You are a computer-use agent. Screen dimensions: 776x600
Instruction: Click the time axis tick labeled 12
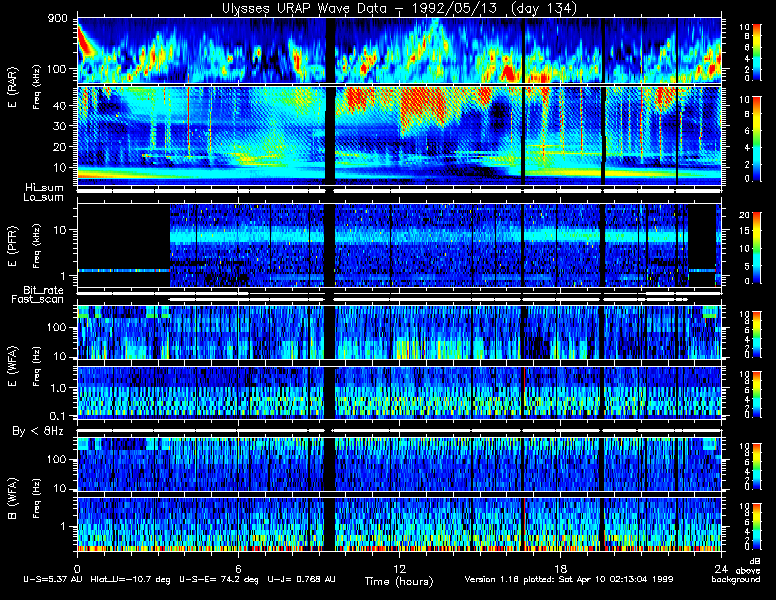click(x=399, y=568)
